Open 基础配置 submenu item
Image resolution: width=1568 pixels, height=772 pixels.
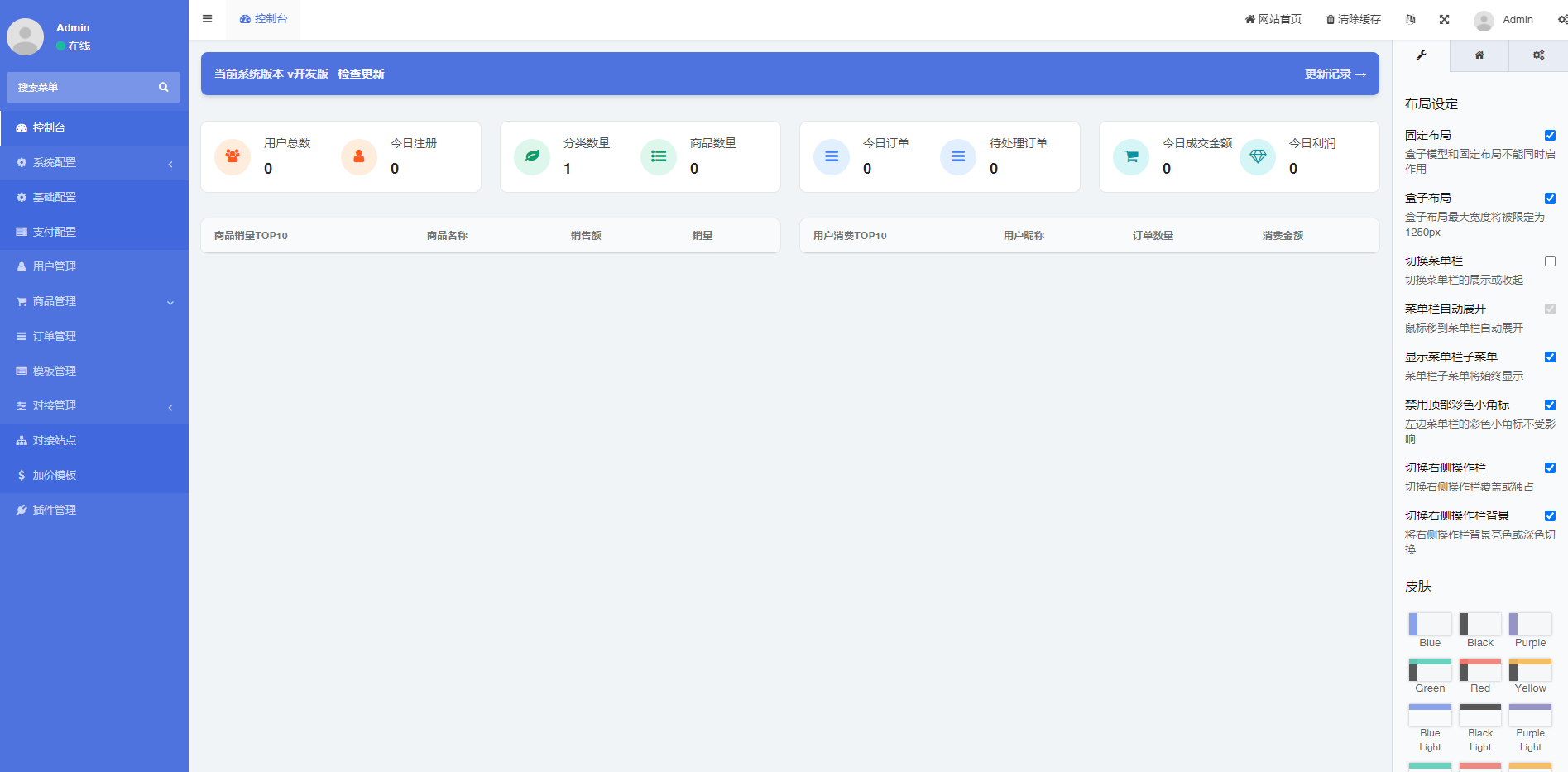point(94,197)
